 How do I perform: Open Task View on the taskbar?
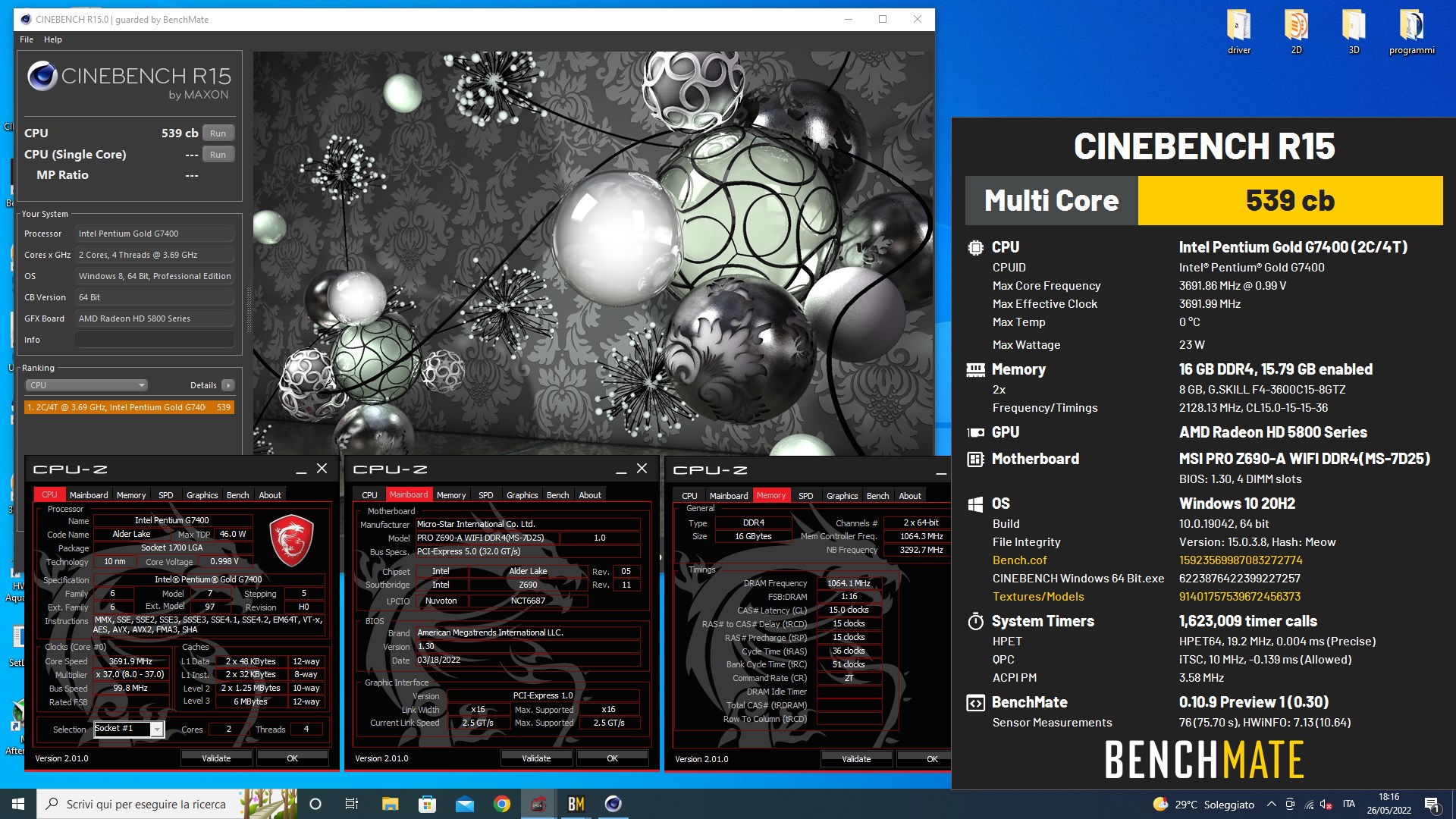(352, 804)
